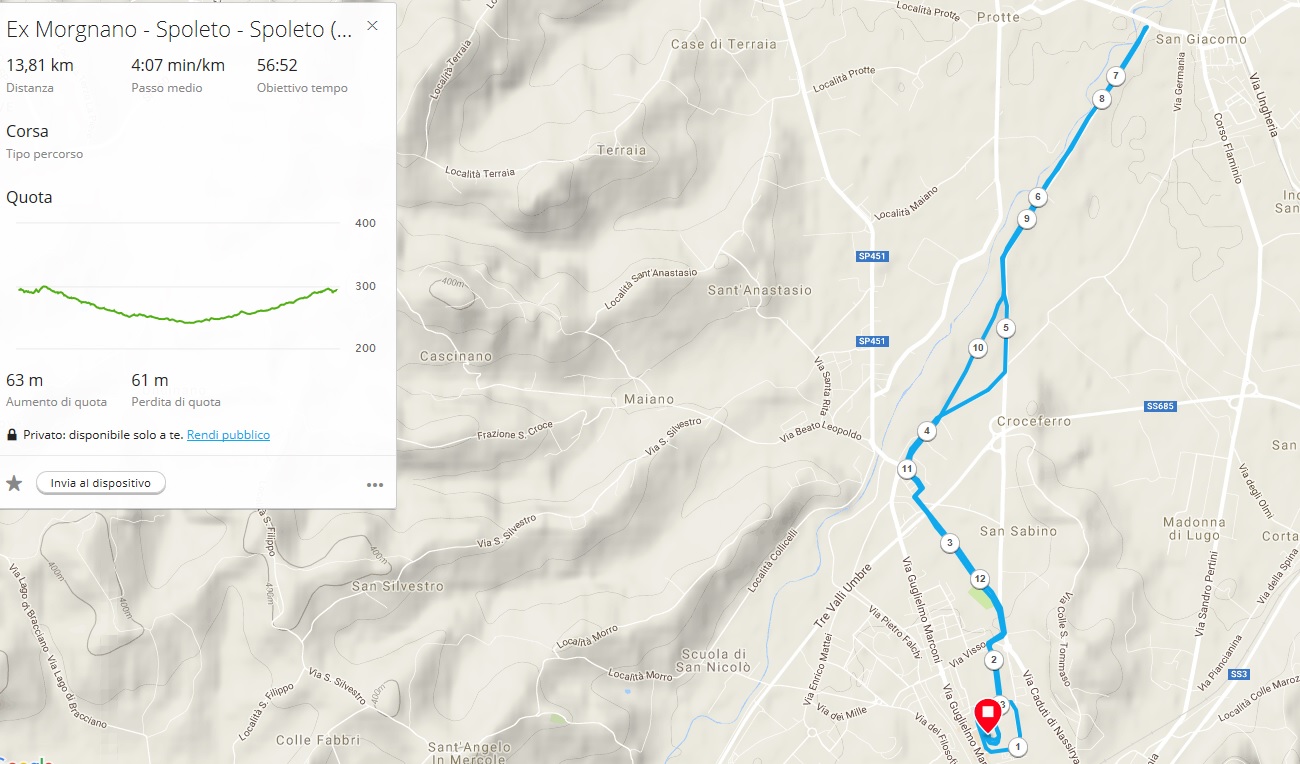1300x764 pixels.
Task: Click the 56:52 Obiettivo tempo value
Action: [x=277, y=66]
